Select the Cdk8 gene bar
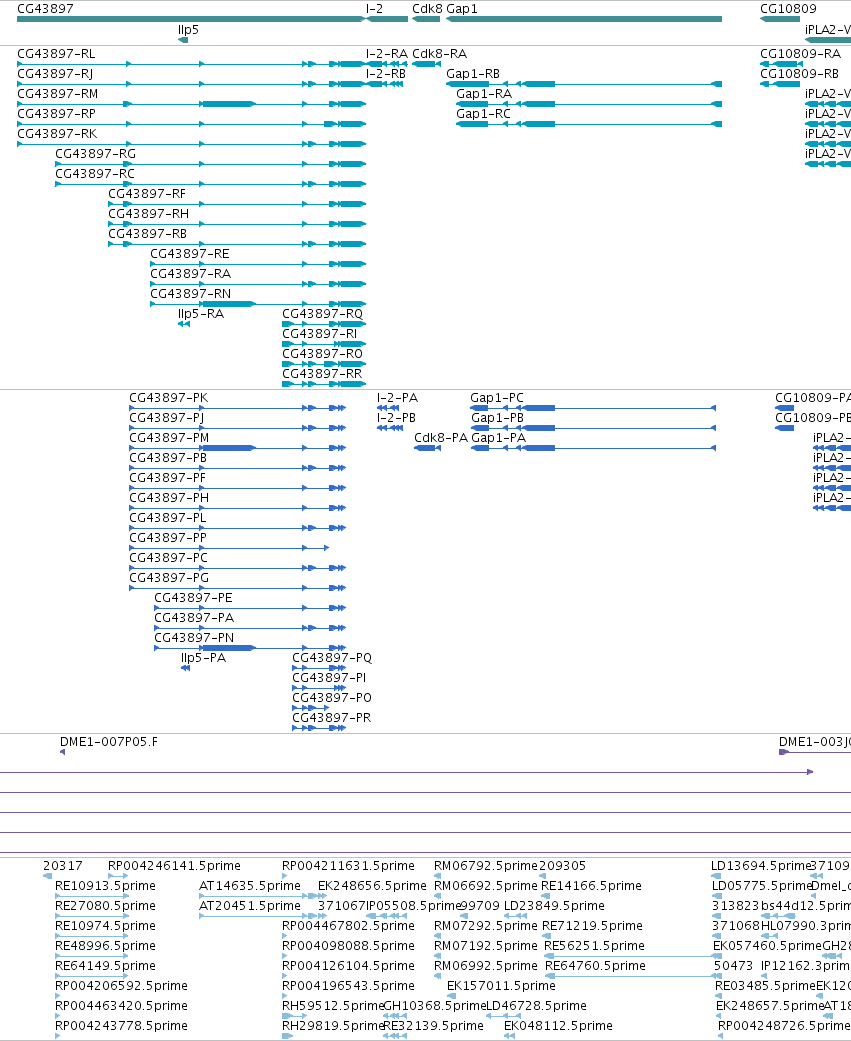This screenshot has height=1041, width=851. click(426, 19)
